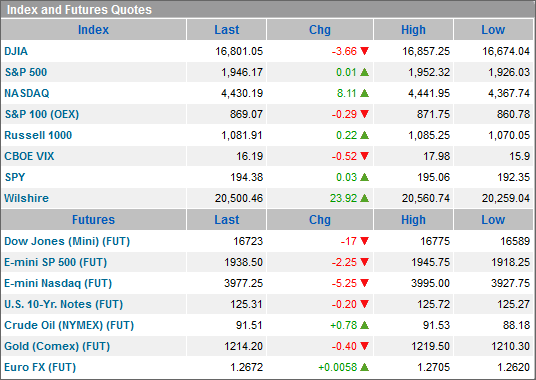Screen dimensions: 536x380
Task: Click the red down arrow next to CBOE VIX change
Action: (x=364, y=156)
